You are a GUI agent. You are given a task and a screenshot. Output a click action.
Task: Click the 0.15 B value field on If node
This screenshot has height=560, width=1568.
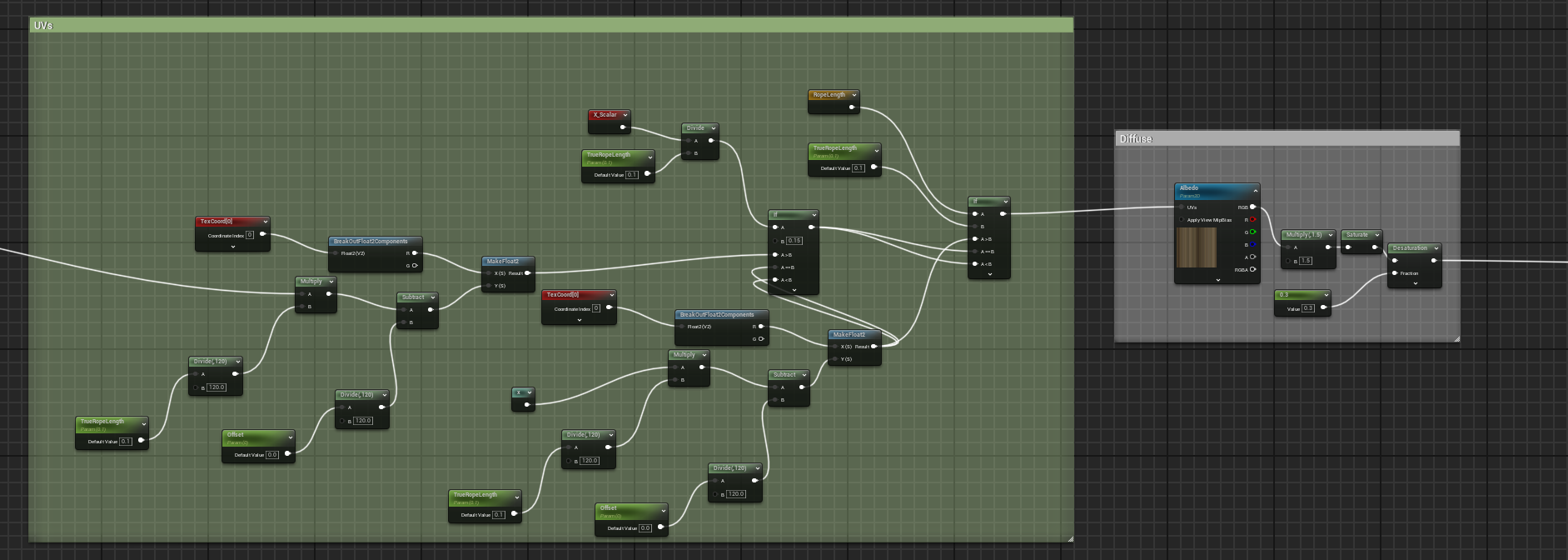(794, 240)
